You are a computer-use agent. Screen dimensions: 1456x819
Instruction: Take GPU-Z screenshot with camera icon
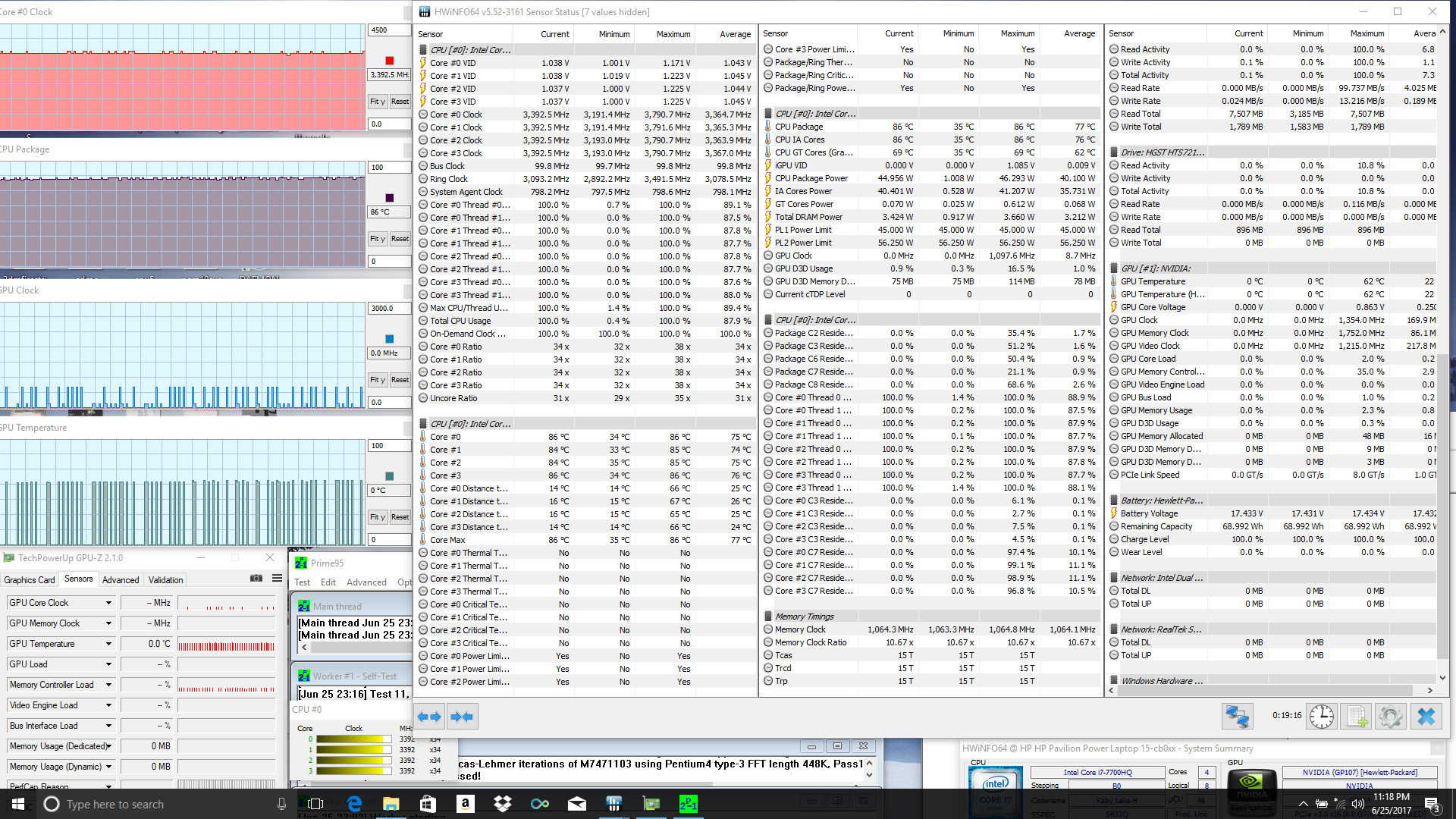tap(256, 579)
